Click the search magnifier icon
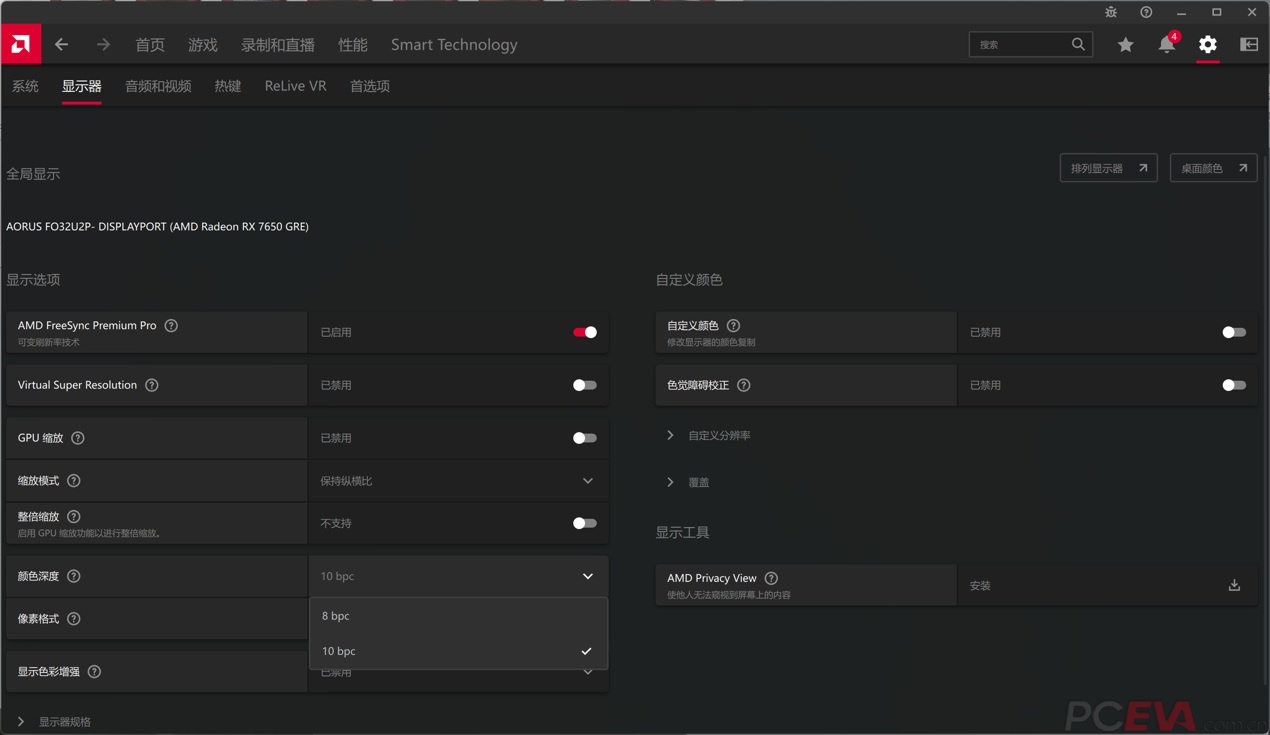Image resolution: width=1270 pixels, height=735 pixels. tap(1078, 44)
